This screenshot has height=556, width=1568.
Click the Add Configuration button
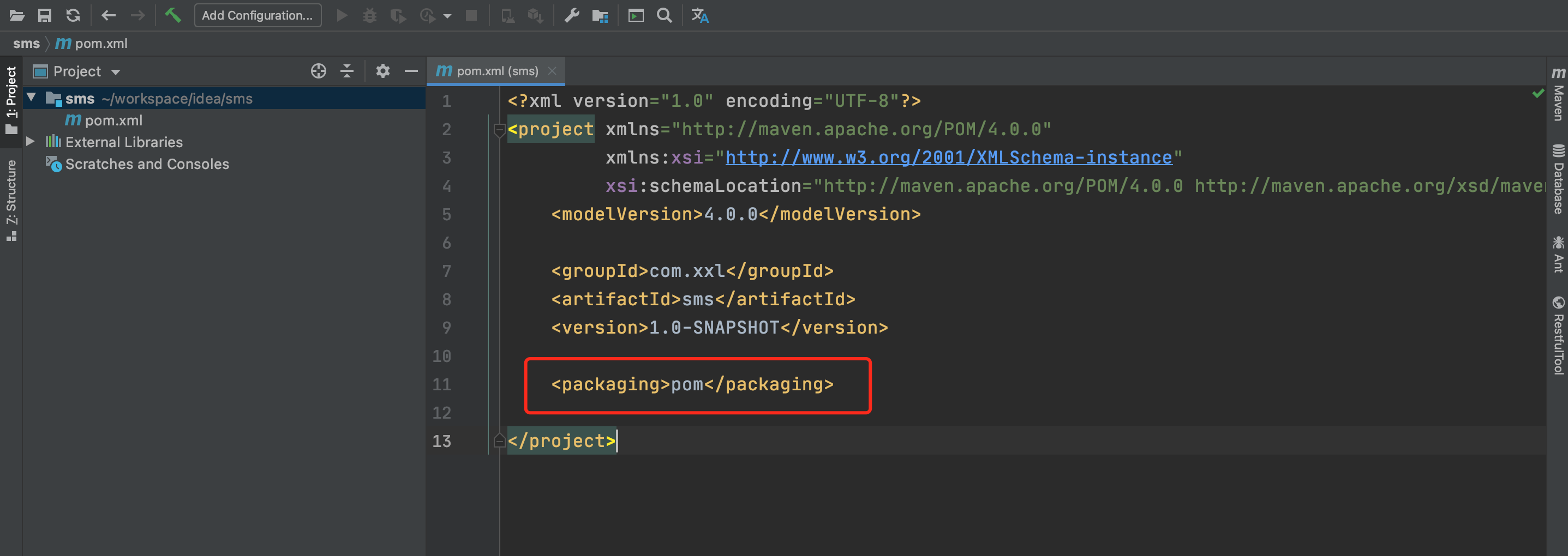[x=257, y=15]
